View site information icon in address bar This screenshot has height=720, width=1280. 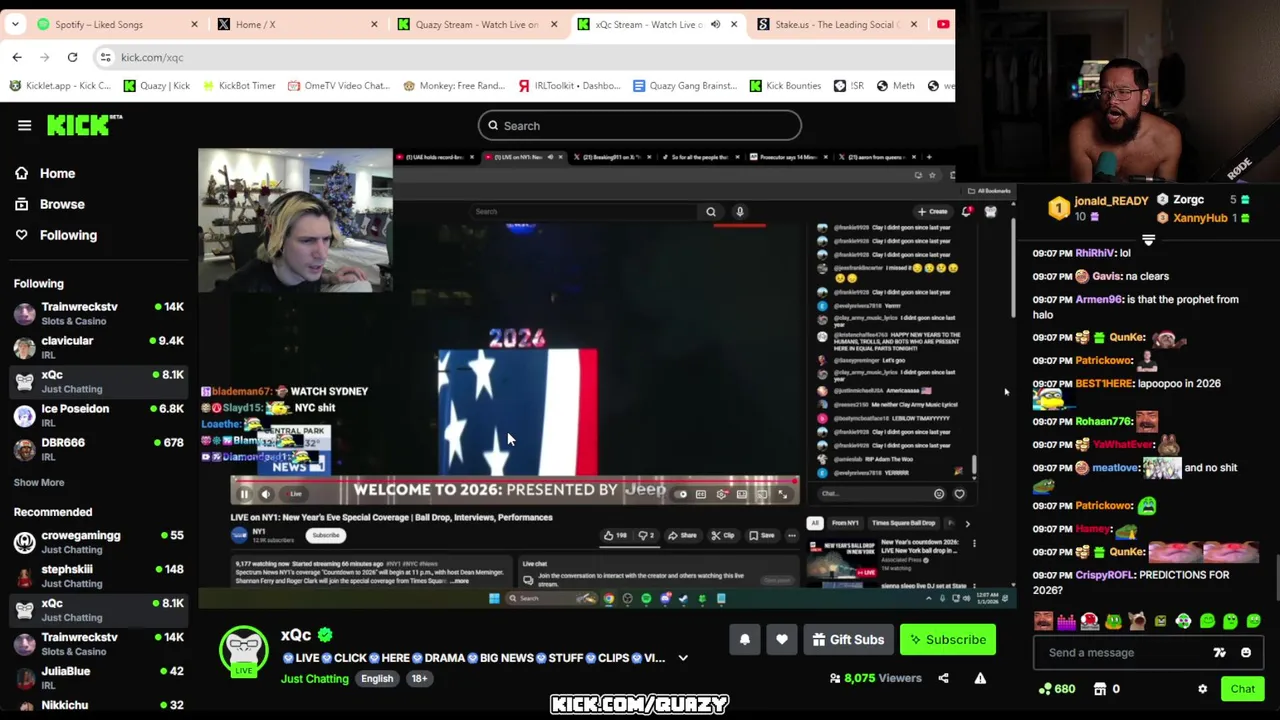(x=105, y=57)
